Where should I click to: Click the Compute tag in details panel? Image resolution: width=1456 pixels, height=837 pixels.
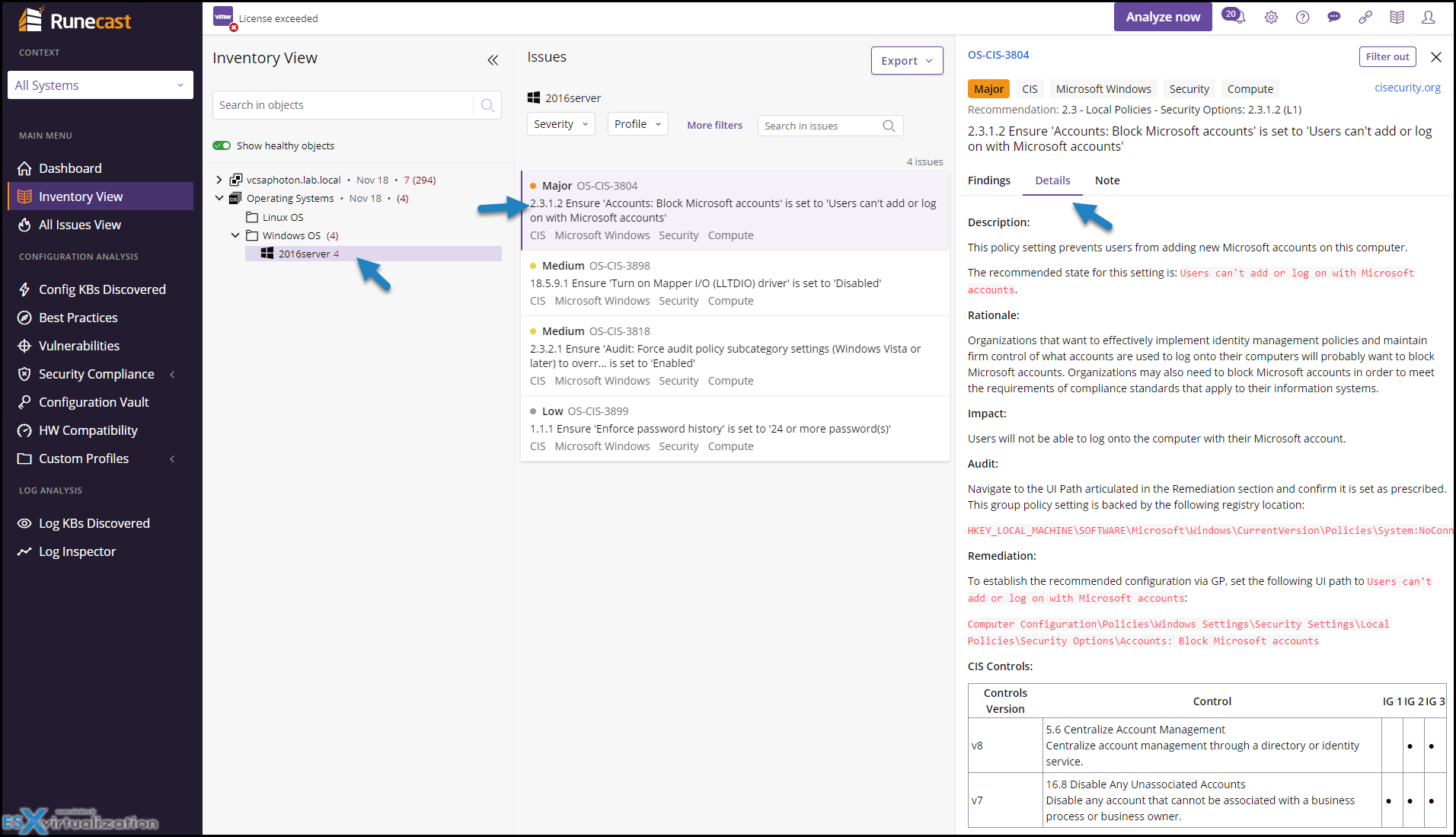pos(1250,89)
